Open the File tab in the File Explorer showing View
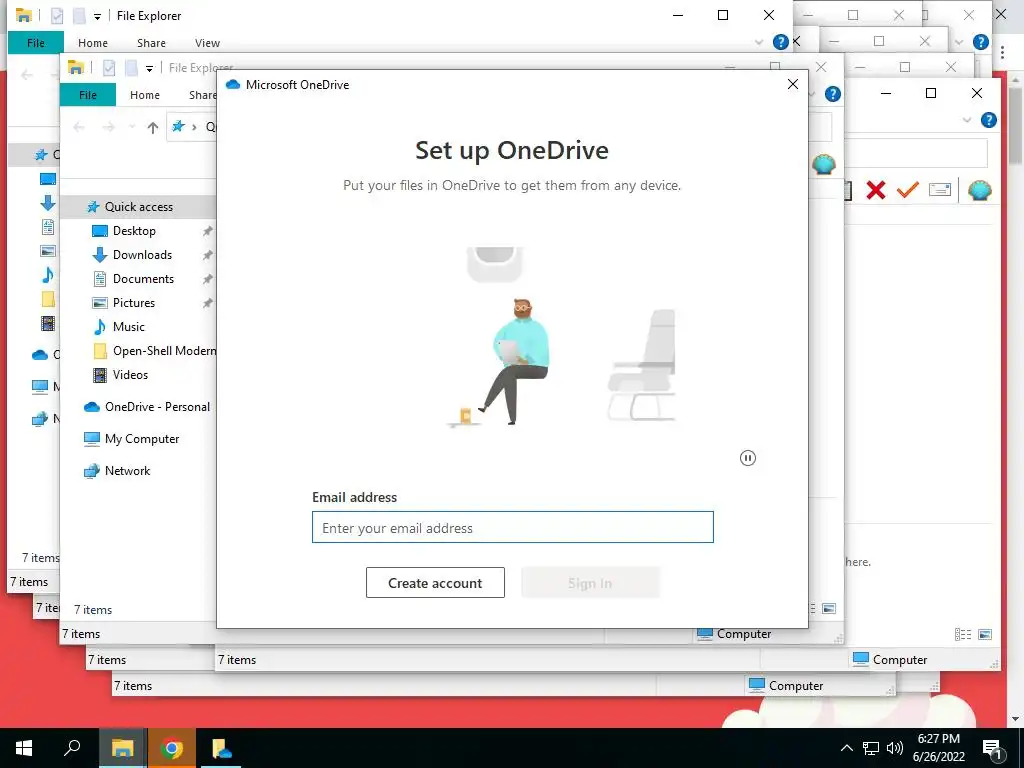 pyautogui.click(x=36, y=43)
